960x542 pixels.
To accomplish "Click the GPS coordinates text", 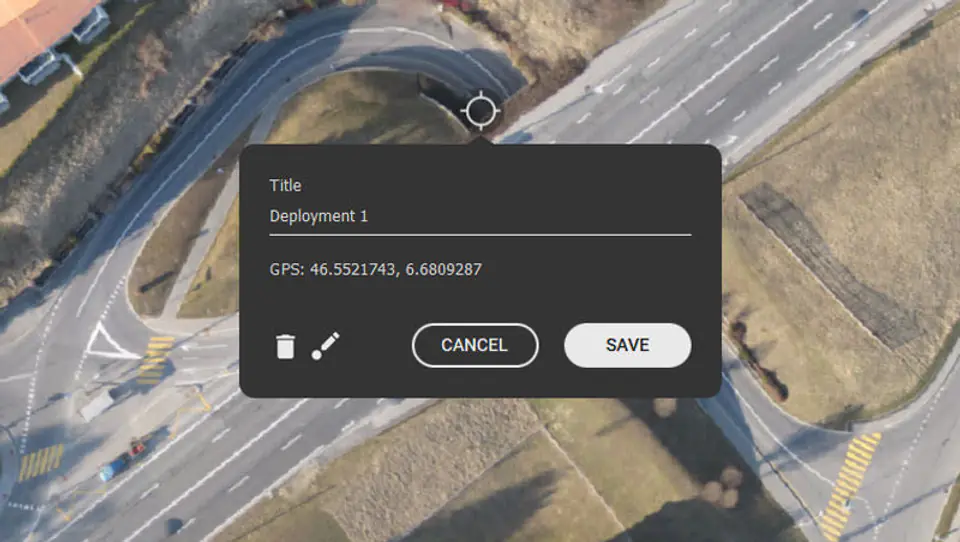I will pos(375,269).
